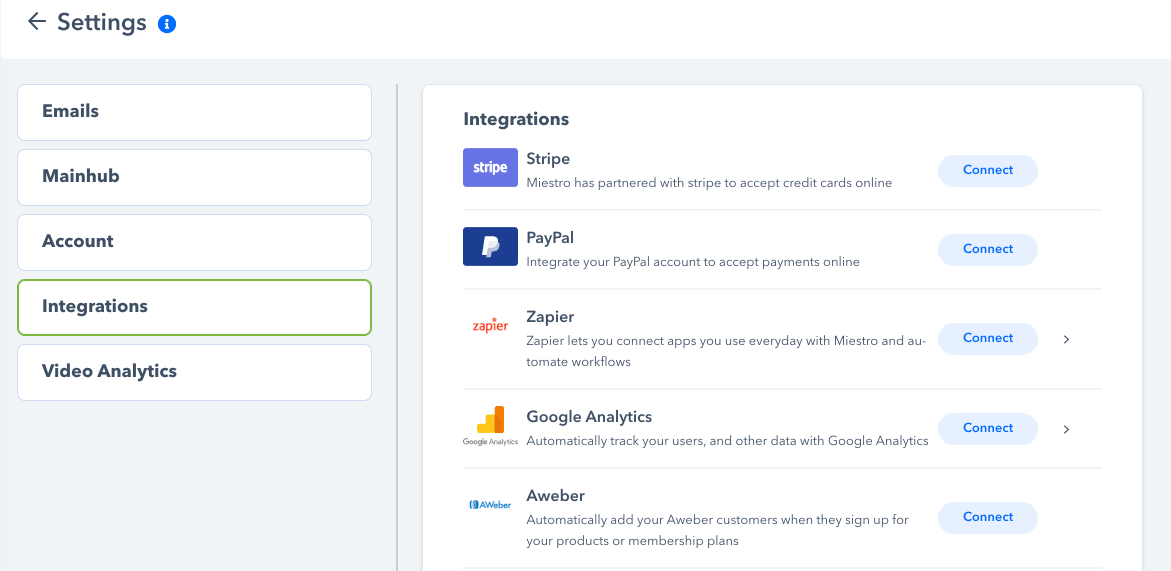The image size is (1171, 571).
Task: Connect the Aweber integration
Action: click(988, 517)
